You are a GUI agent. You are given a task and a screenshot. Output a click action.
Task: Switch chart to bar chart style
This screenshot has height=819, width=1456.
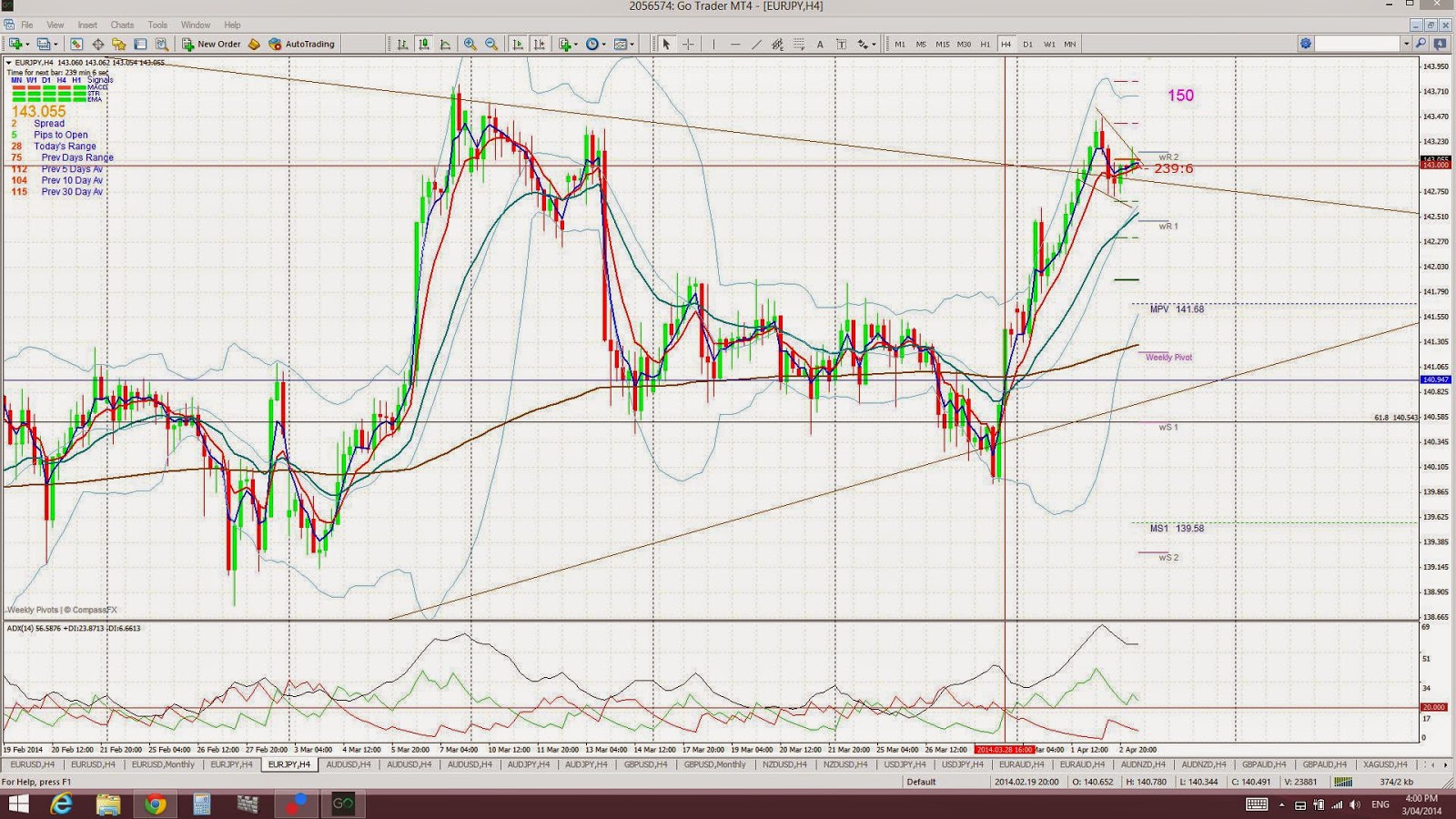tap(402, 44)
